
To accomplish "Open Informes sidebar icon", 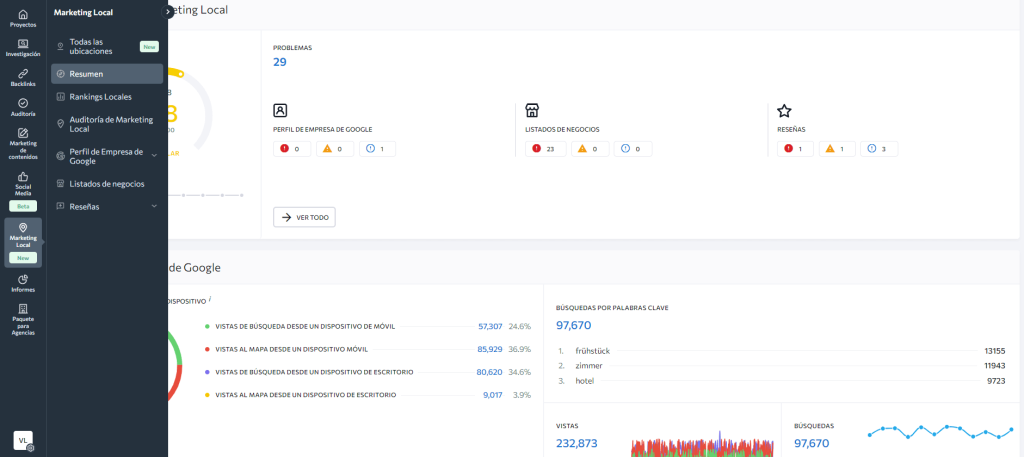I will point(22,283).
